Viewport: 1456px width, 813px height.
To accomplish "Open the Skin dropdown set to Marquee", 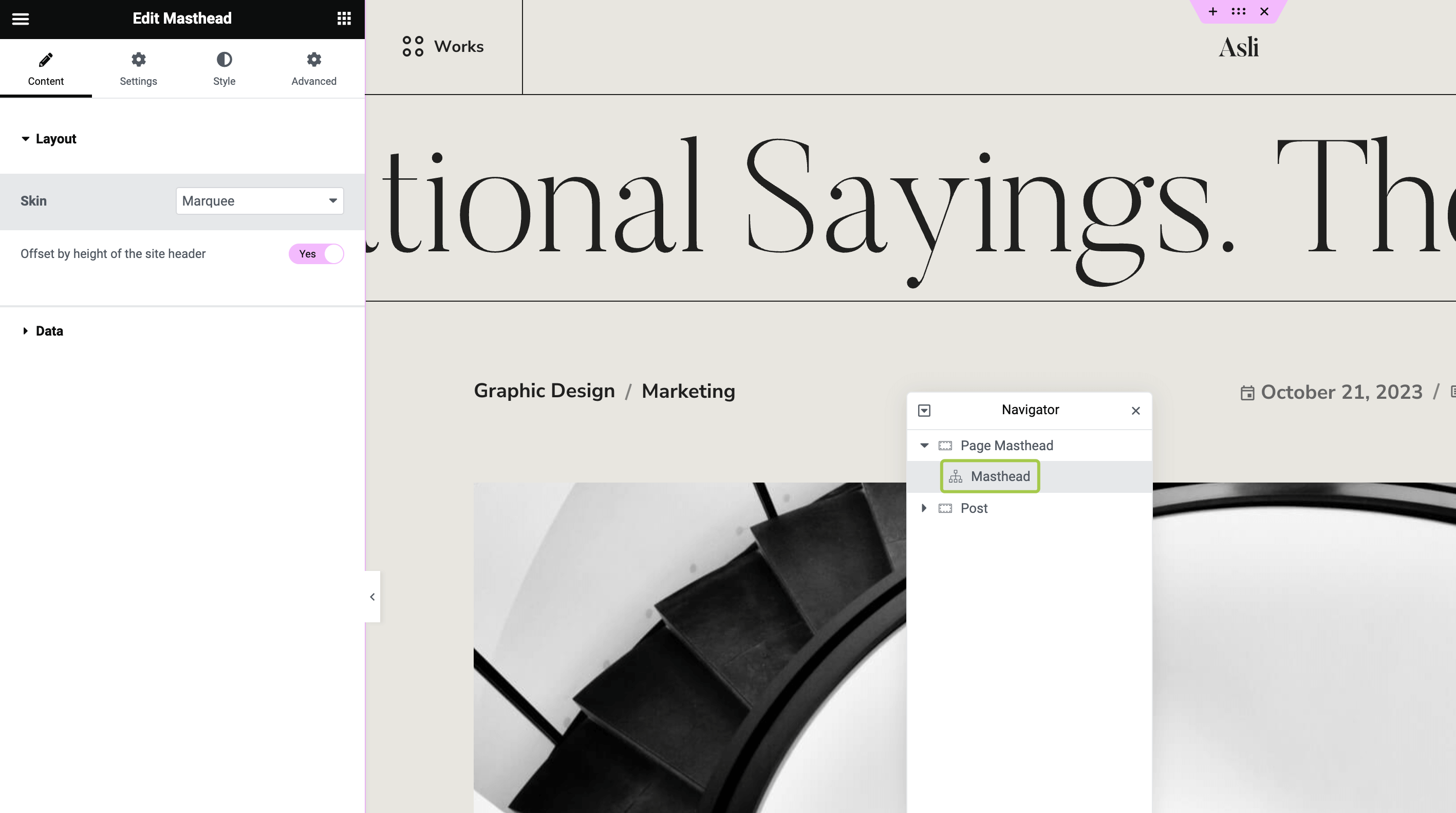I will tap(259, 201).
